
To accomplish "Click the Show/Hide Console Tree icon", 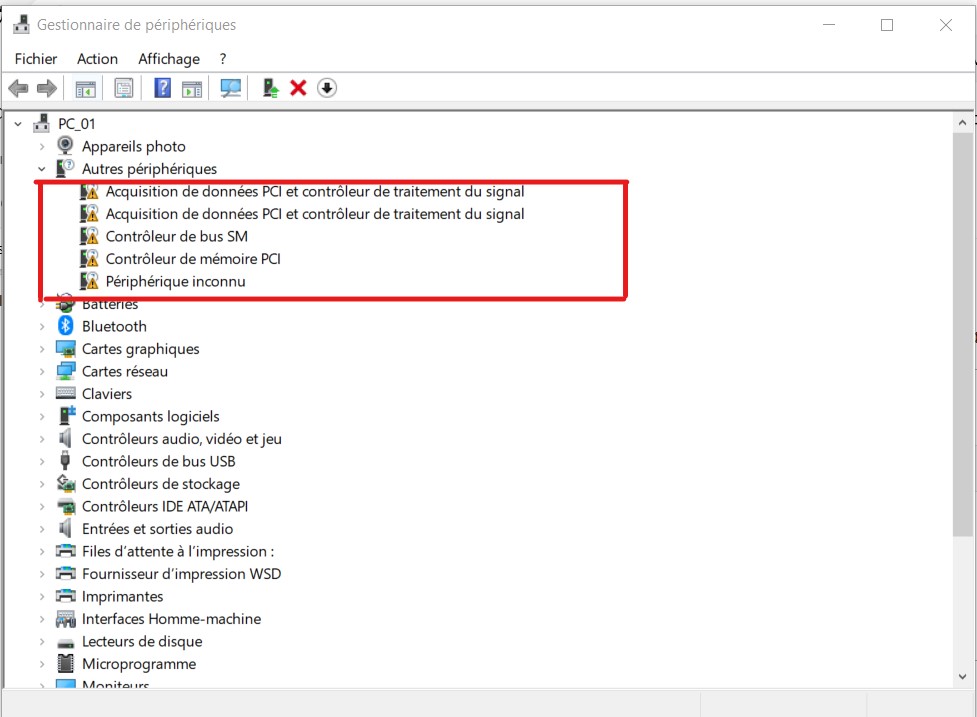I will 85,88.
